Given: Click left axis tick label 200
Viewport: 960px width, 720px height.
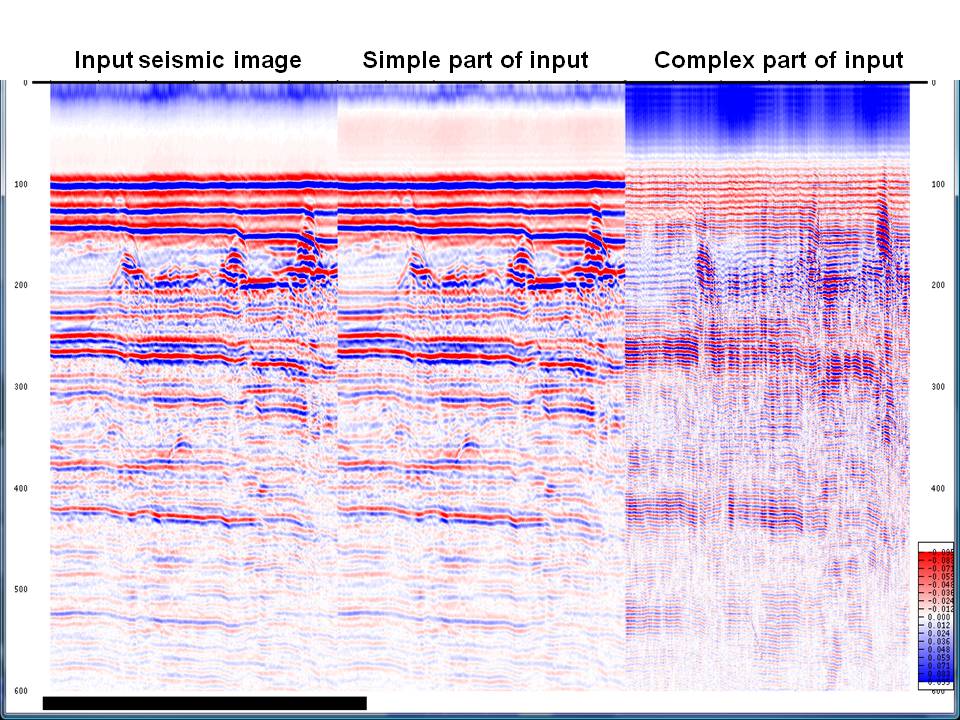Looking at the screenshot, I should click(x=20, y=285).
